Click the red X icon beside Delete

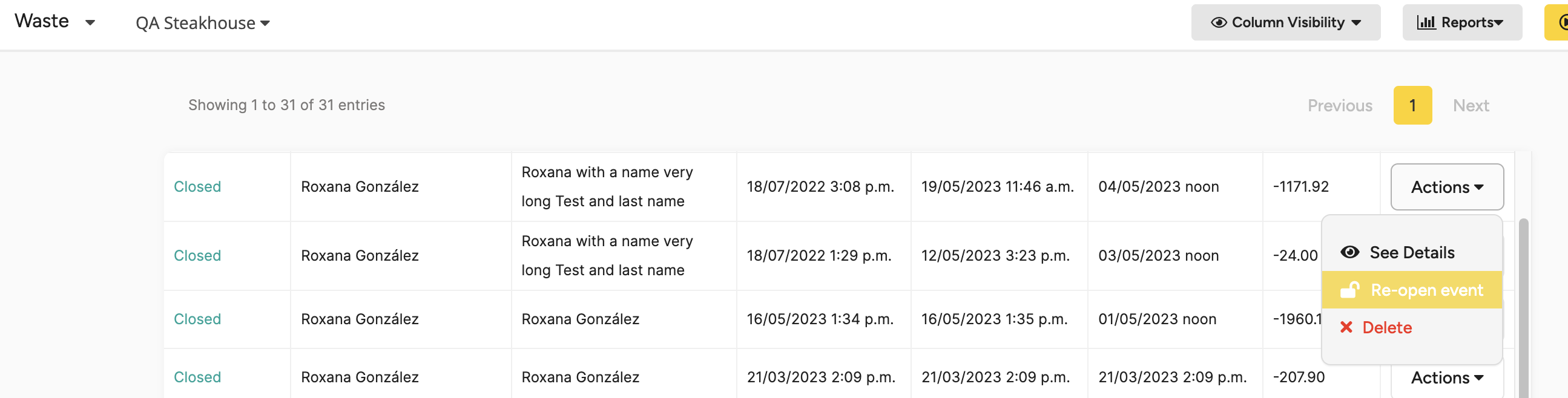1346,327
